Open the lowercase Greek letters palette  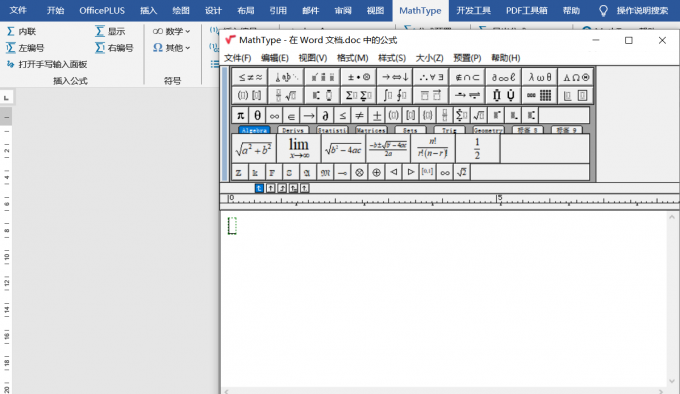539,77
